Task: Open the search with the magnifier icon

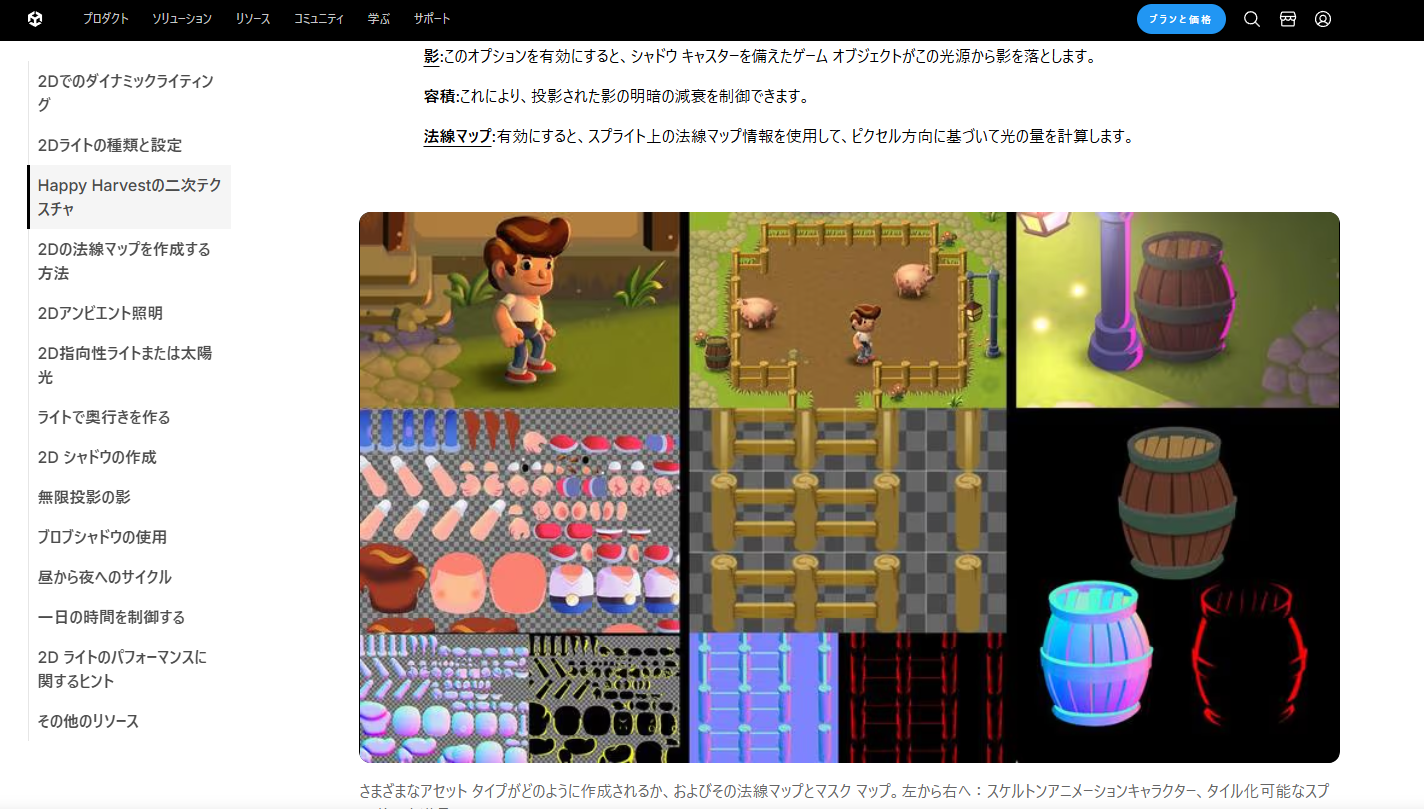Action: 1251,19
